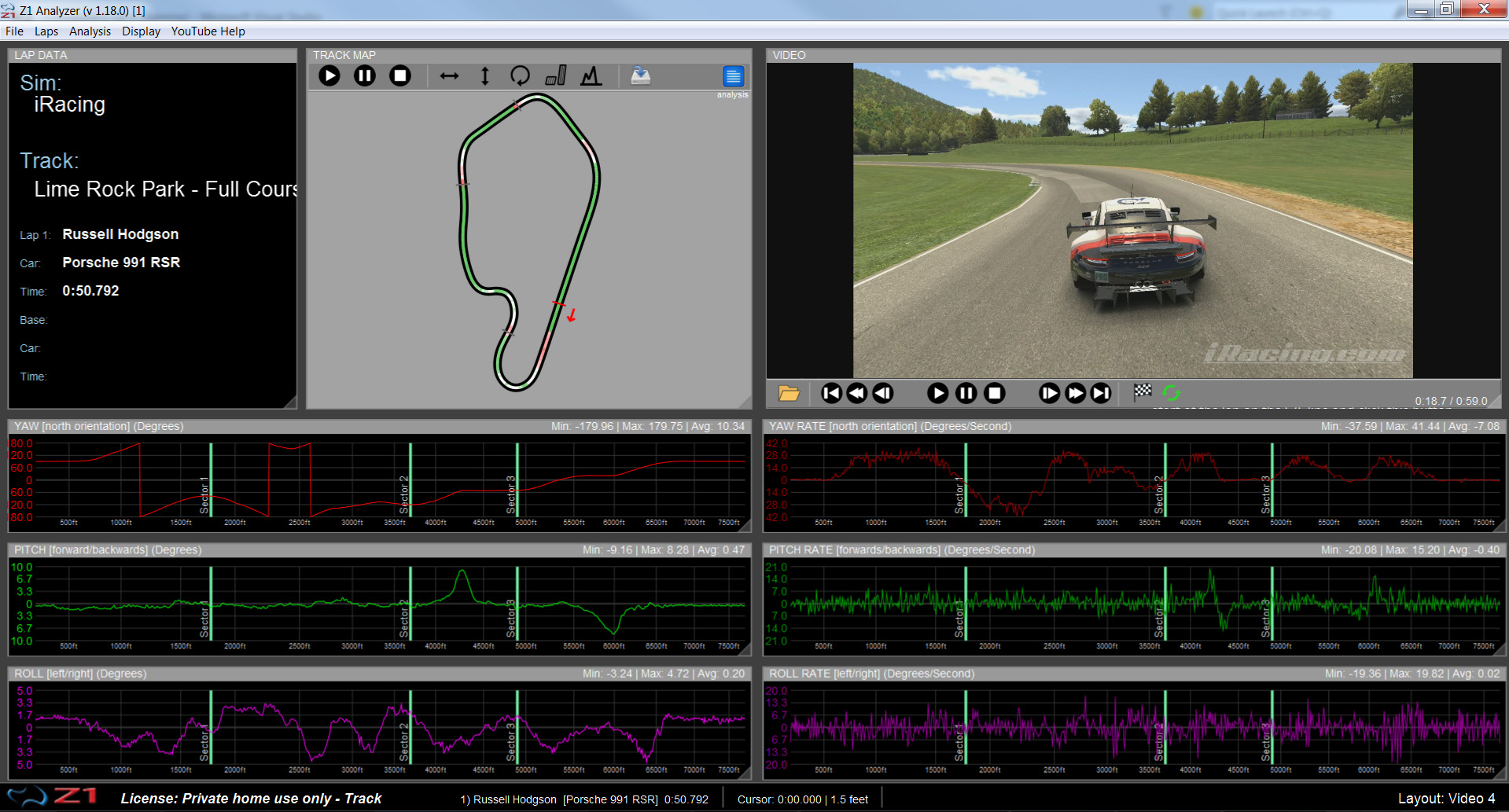Click the YAW graph title header
This screenshot has height=812, width=1509.
(x=98, y=426)
